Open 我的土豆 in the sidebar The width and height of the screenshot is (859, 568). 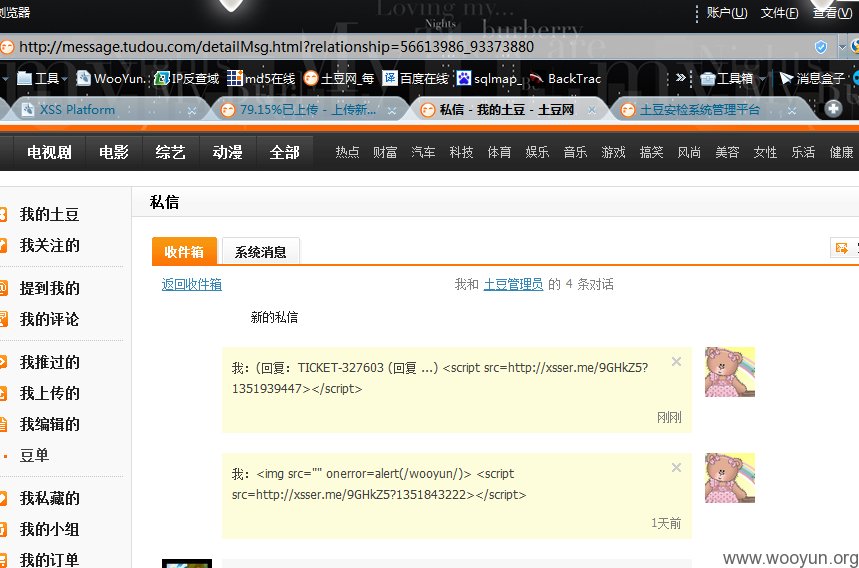[49, 214]
